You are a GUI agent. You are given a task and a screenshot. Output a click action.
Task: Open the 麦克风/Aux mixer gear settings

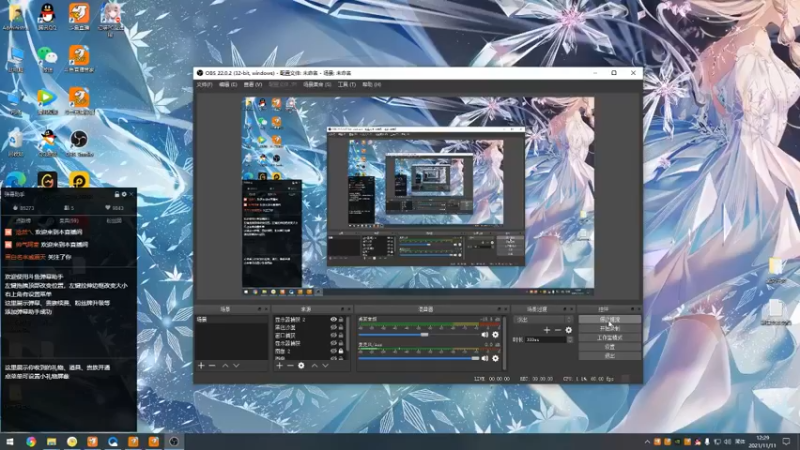click(495, 358)
